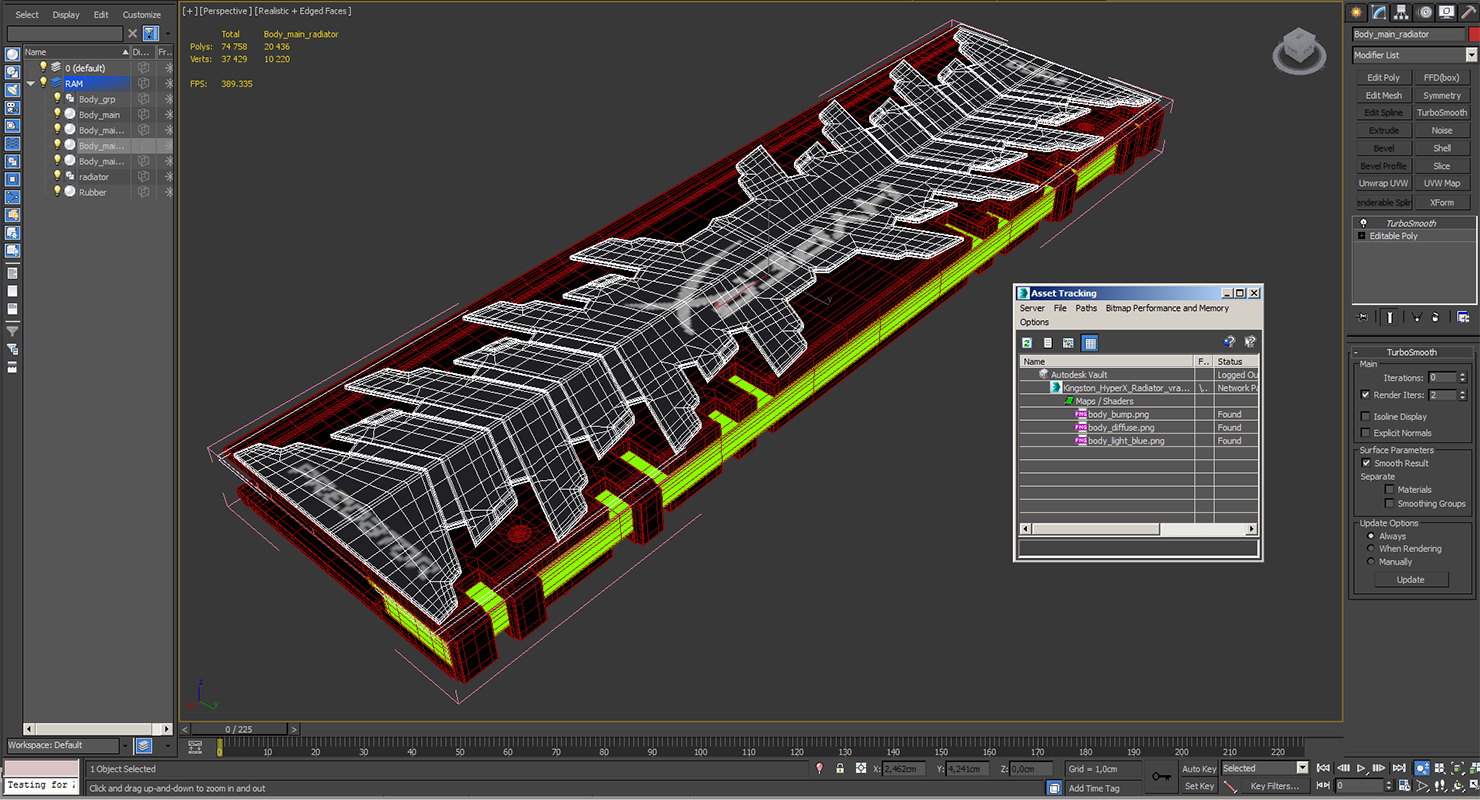1480x800 pixels.
Task: Go to start of animation
Action: click(1323, 768)
